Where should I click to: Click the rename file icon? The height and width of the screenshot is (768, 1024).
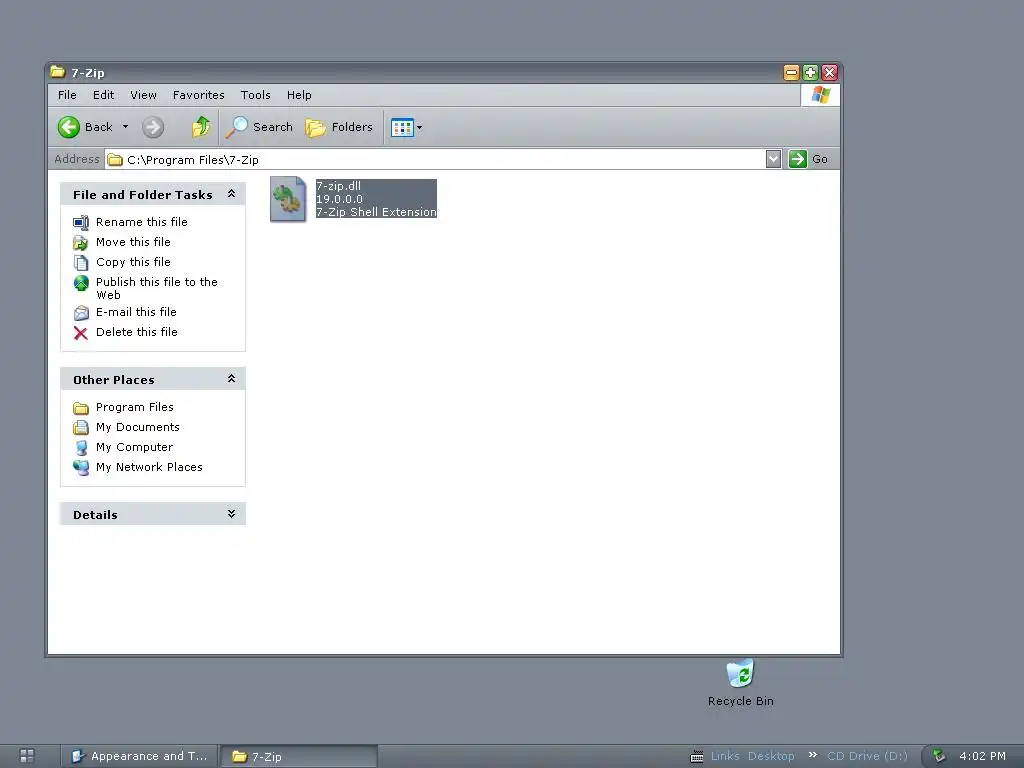(x=81, y=223)
